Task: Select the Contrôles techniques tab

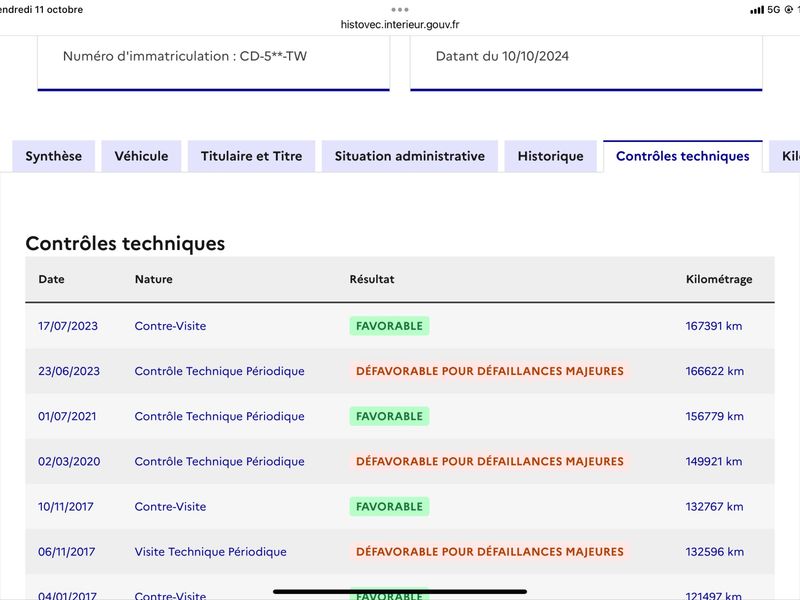Action: pos(683,156)
